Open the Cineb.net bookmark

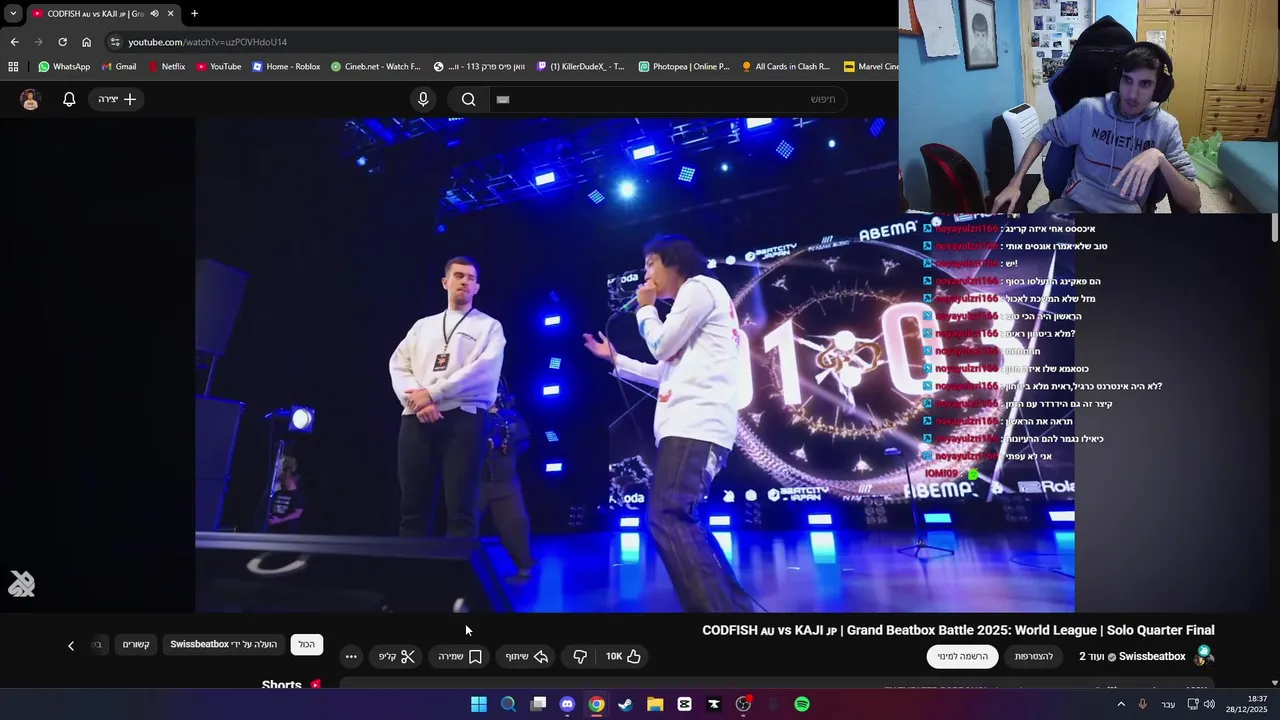tap(375, 67)
